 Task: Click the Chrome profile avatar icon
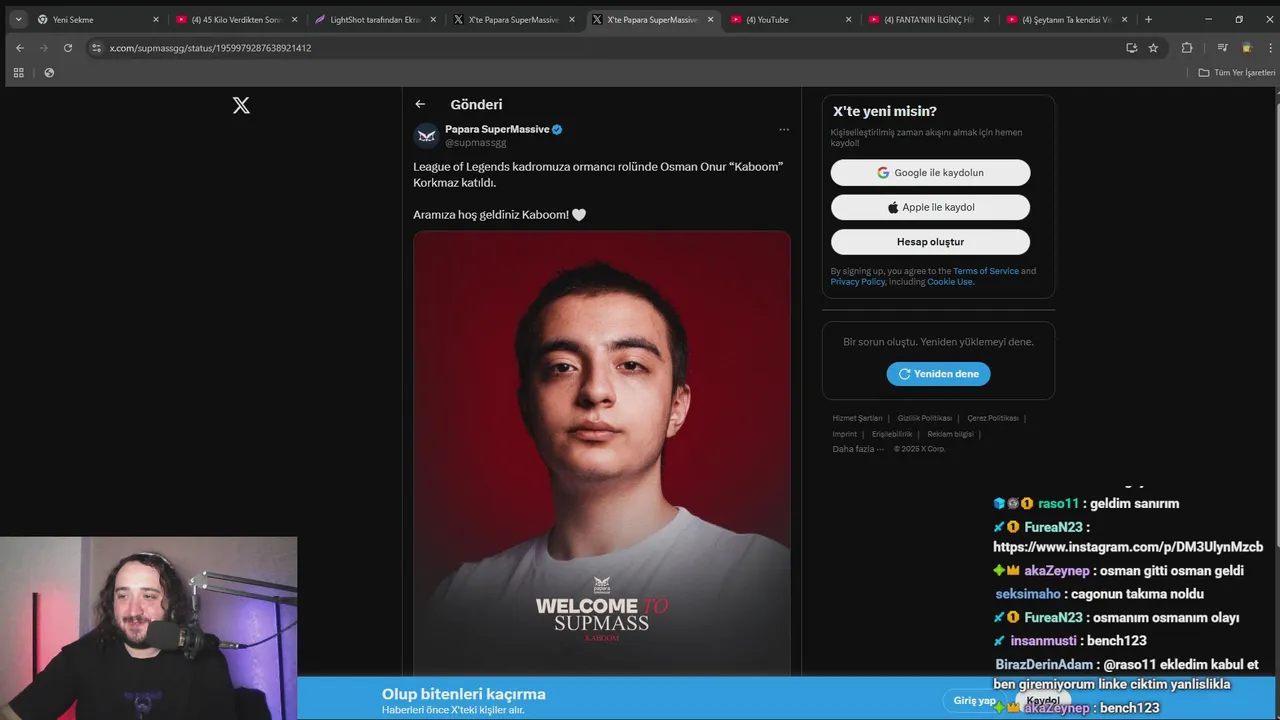tap(1247, 47)
